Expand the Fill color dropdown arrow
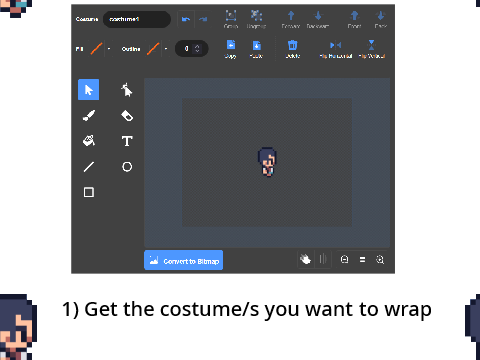Screen dimensions: 480x360 coord(109,49)
